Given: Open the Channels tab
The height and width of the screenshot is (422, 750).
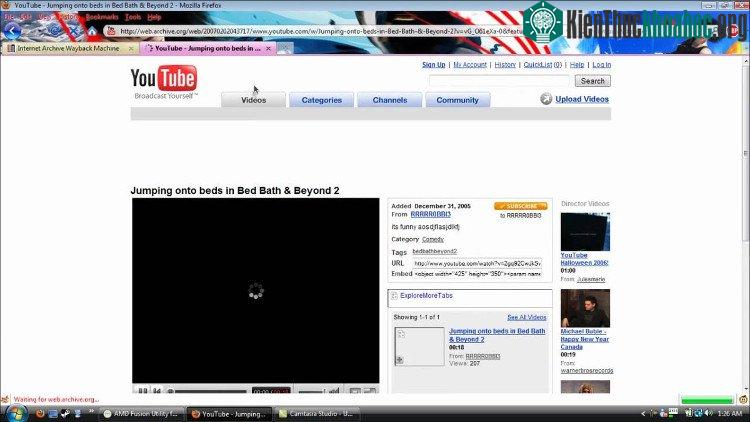Looking at the screenshot, I should 390,100.
